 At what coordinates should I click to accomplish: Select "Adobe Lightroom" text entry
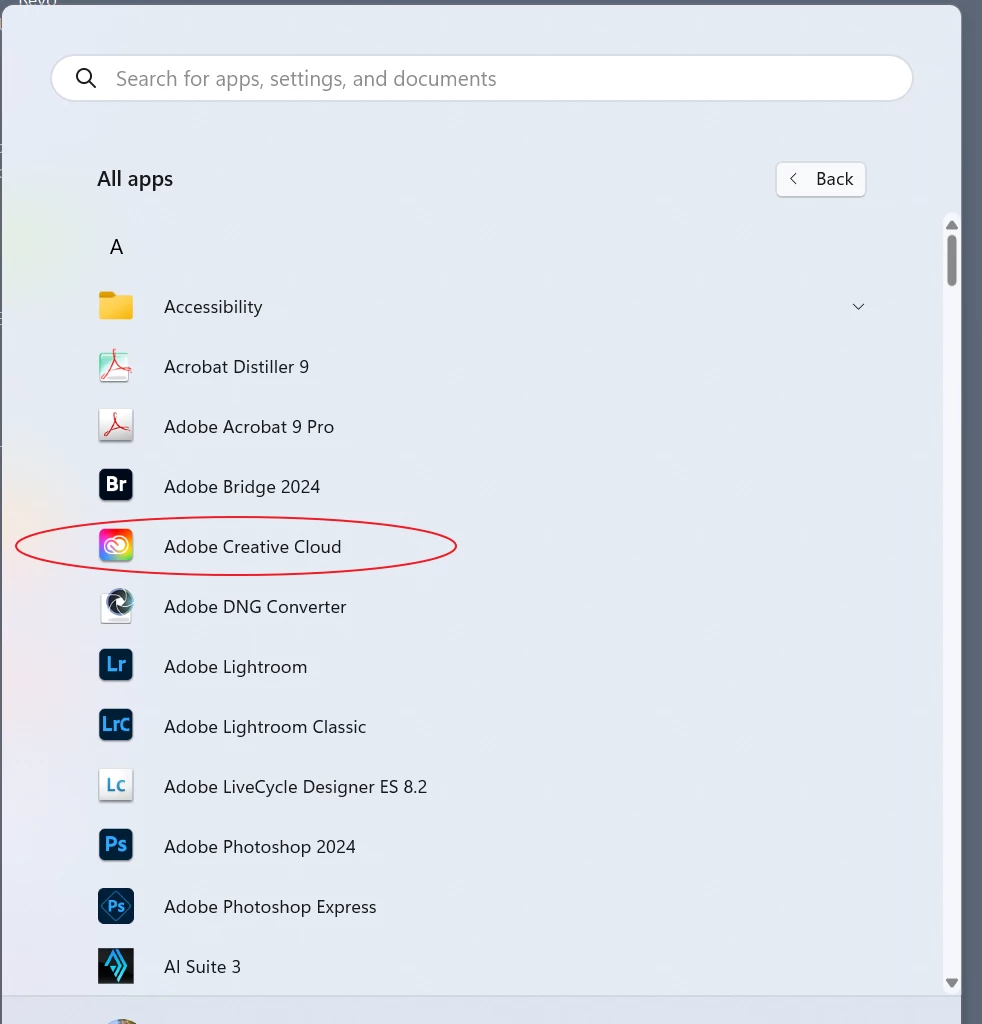point(235,667)
